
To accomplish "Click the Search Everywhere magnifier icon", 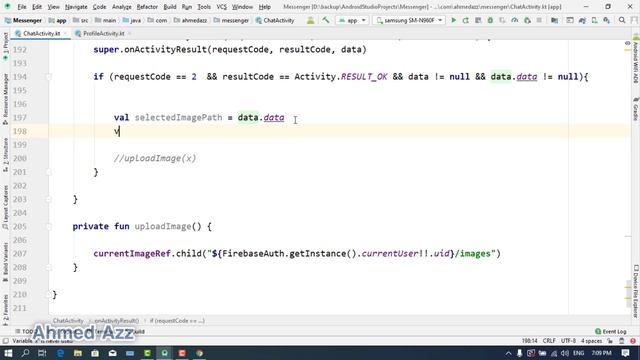I will point(622,20).
